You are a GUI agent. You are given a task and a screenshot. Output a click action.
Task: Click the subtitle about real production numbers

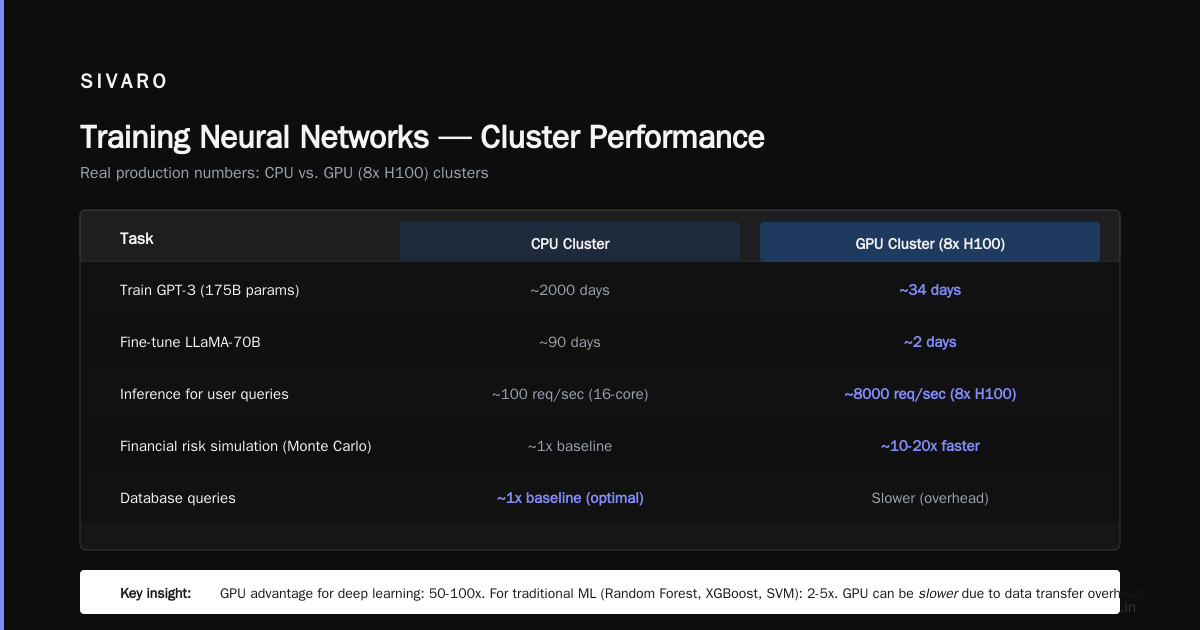284,173
